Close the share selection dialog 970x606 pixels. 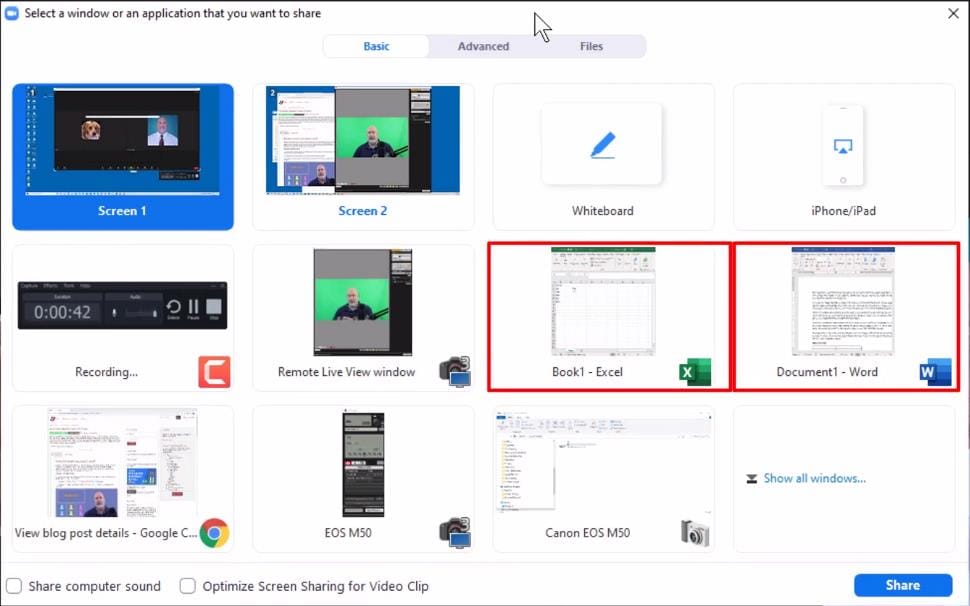953,14
